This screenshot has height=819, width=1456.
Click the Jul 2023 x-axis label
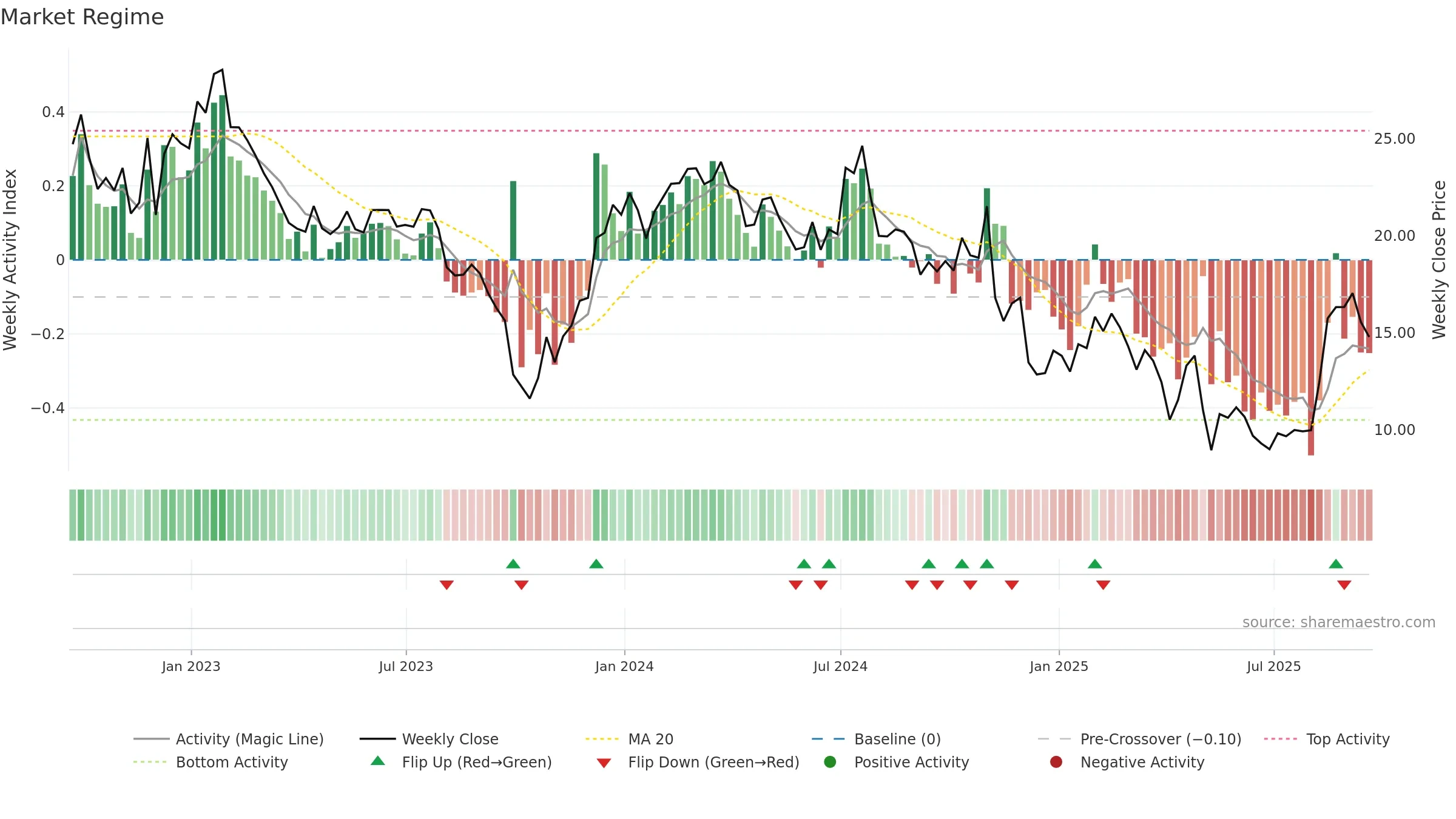[406, 666]
